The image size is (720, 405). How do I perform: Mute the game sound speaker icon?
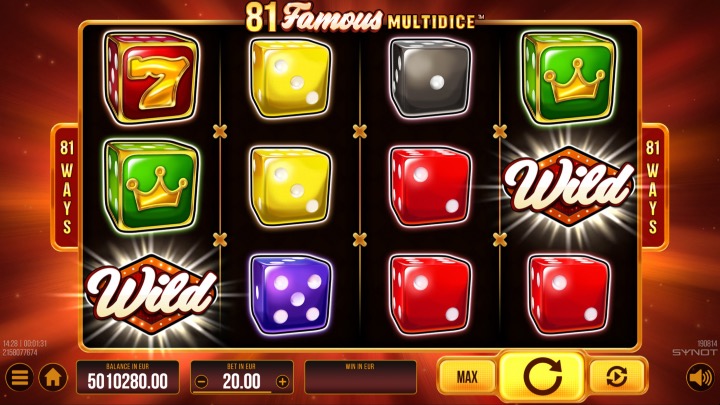700,377
